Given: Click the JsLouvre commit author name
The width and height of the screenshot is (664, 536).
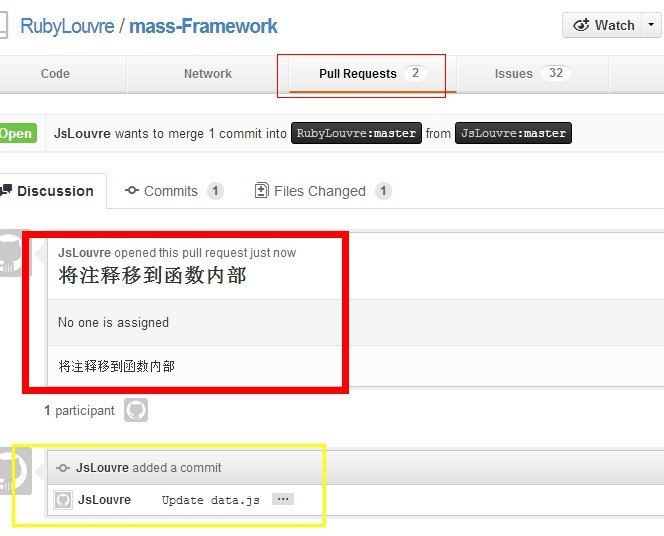Looking at the screenshot, I should tap(104, 500).
